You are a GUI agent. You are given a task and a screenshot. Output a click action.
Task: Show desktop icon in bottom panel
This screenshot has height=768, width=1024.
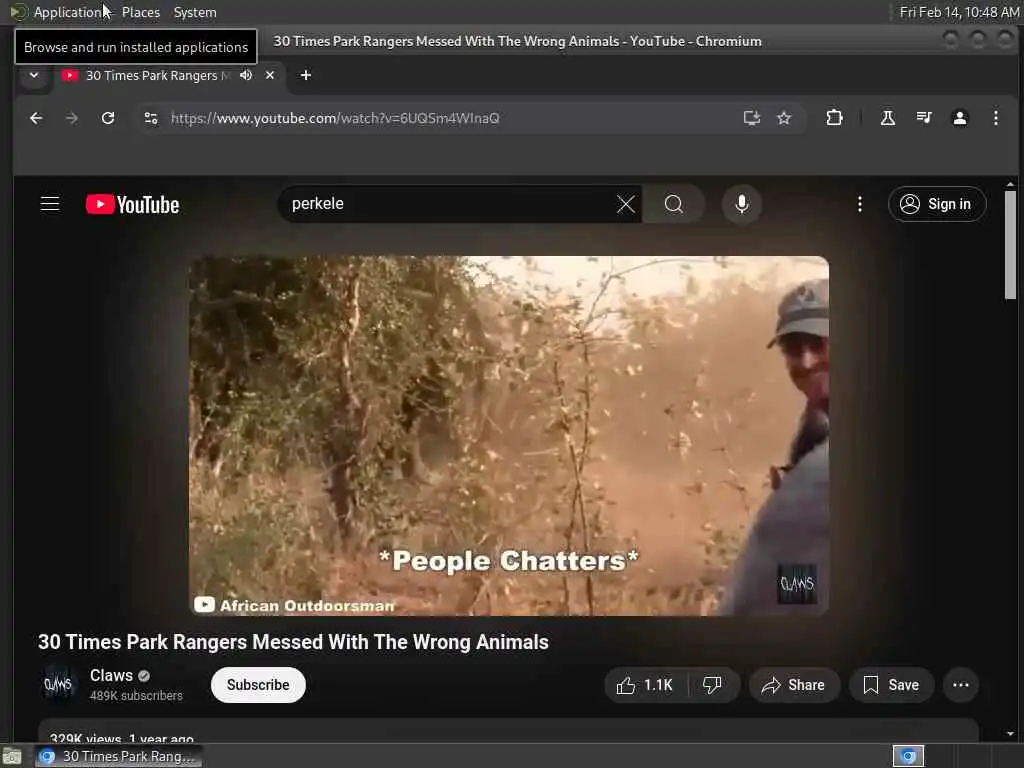coord(12,756)
